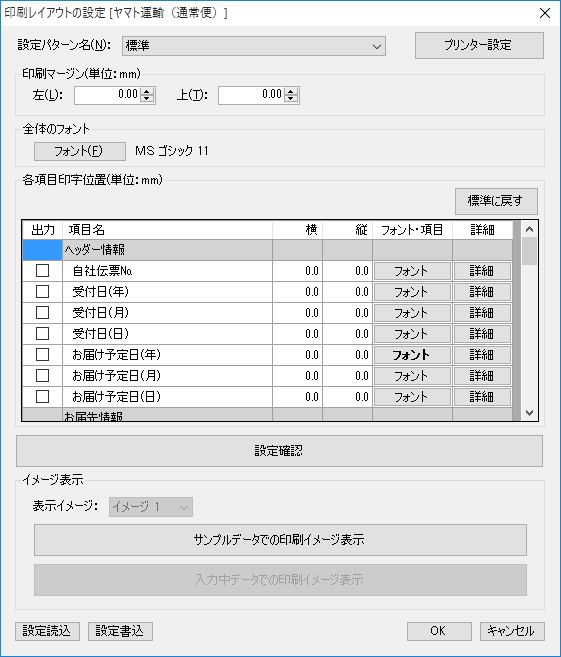Confirm the dialog with OK
The width and height of the screenshot is (561, 657).
439,631
